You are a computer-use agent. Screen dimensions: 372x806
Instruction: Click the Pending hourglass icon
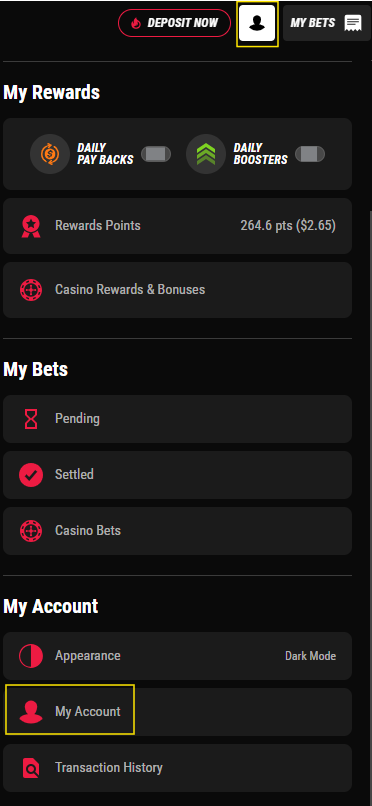pyautogui.click(x=31, y=419)
